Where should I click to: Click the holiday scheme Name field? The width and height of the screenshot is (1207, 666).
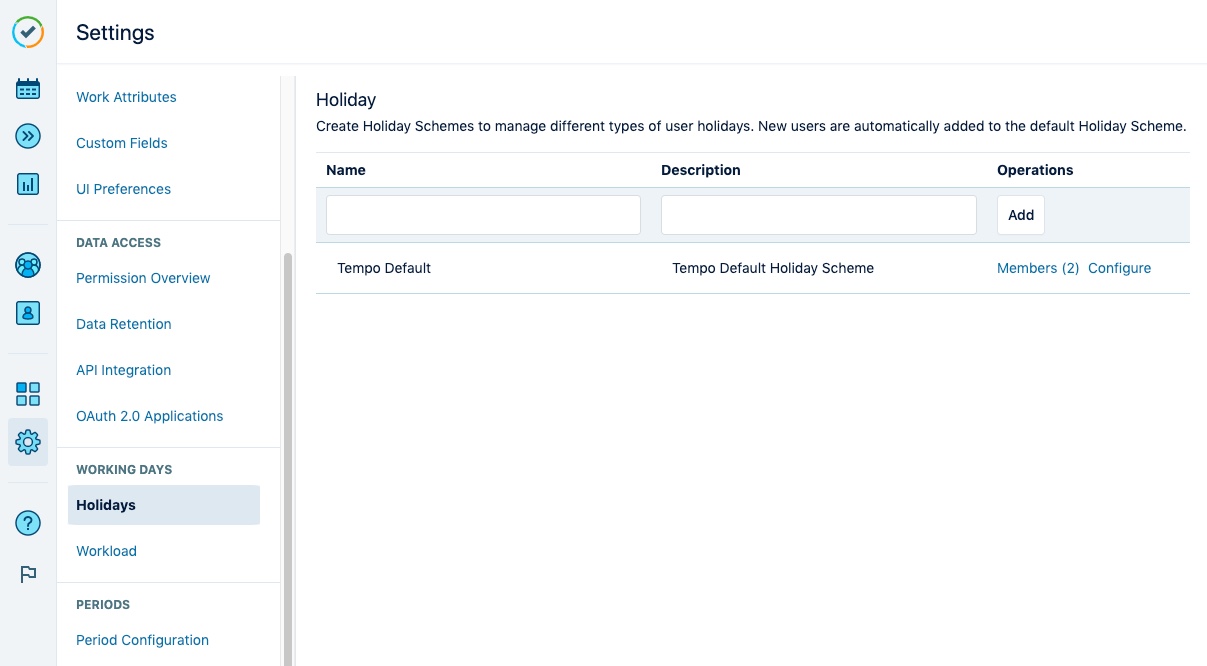[483, 215]
